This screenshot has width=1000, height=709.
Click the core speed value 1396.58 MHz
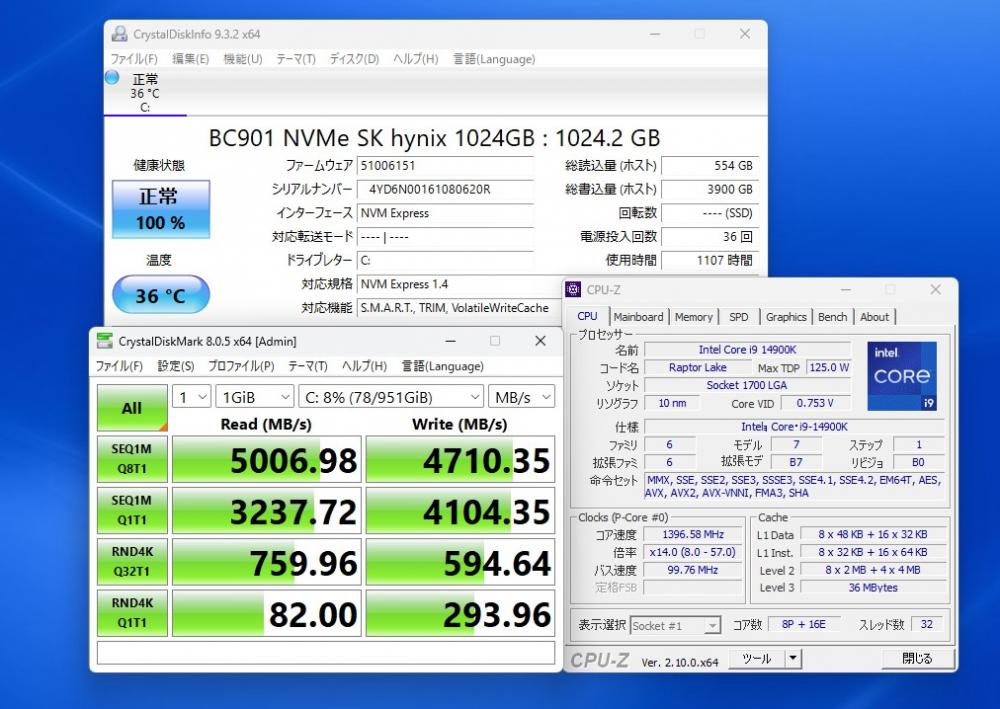(x=693, y=534)
